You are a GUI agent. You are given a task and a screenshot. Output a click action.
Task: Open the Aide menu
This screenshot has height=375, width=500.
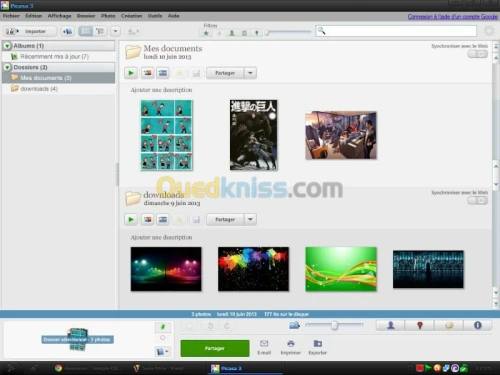tap(173, 16)
